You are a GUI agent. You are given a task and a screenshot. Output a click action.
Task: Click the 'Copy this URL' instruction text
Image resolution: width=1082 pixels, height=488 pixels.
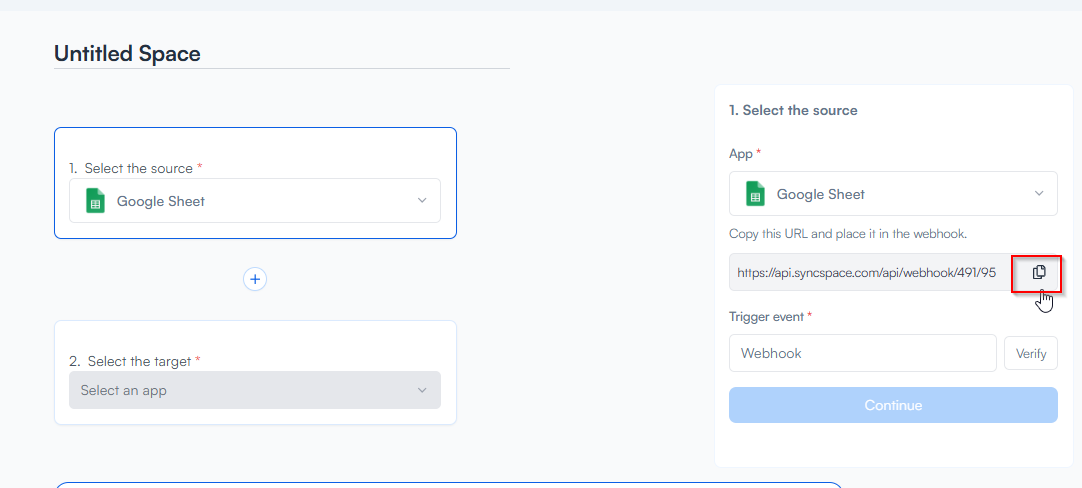848,234
